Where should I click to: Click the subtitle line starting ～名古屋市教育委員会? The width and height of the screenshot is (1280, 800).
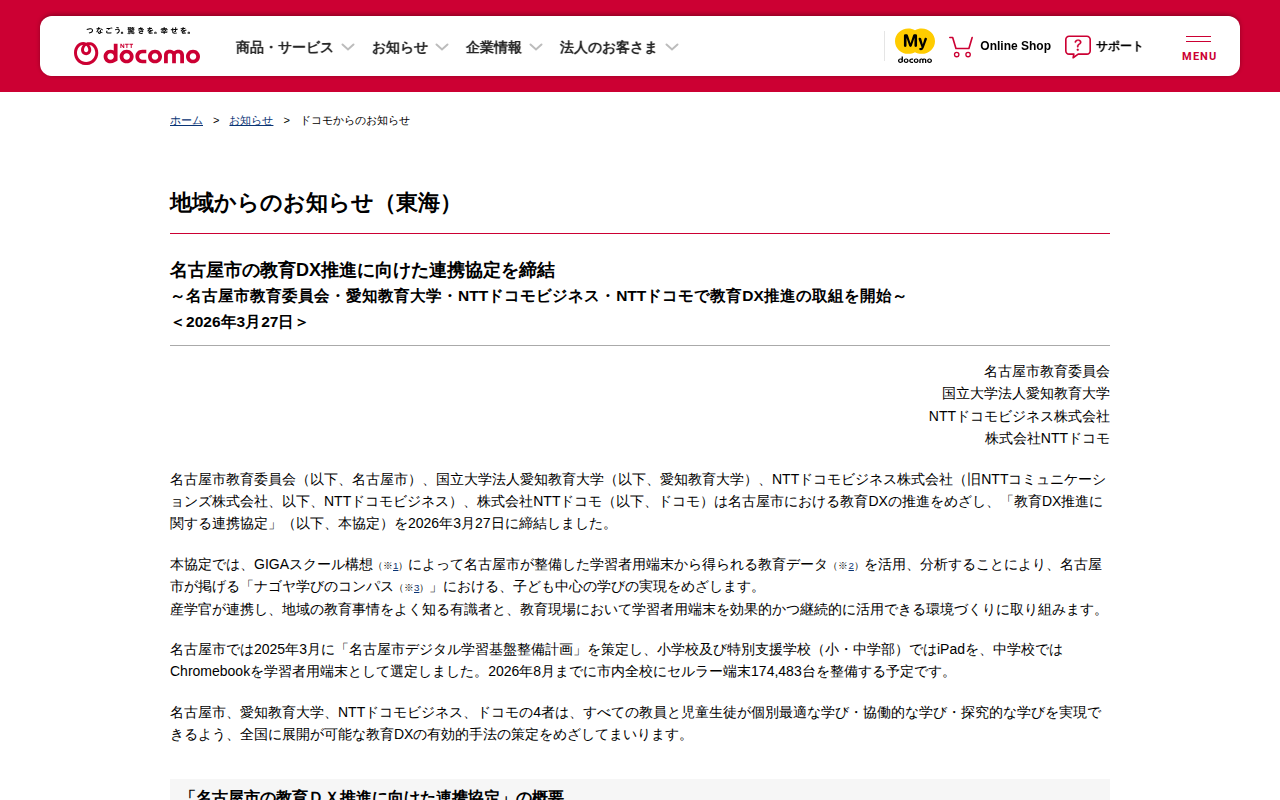point(539,296)
